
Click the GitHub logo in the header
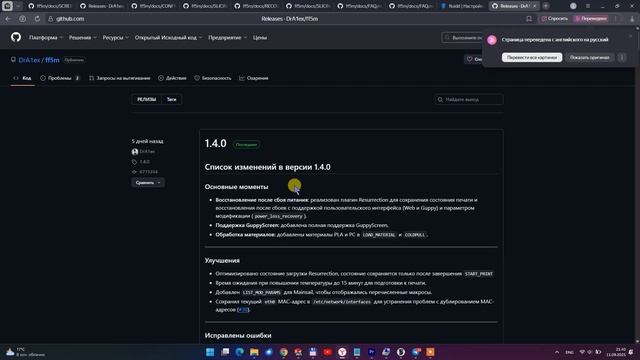coord(16,37)
